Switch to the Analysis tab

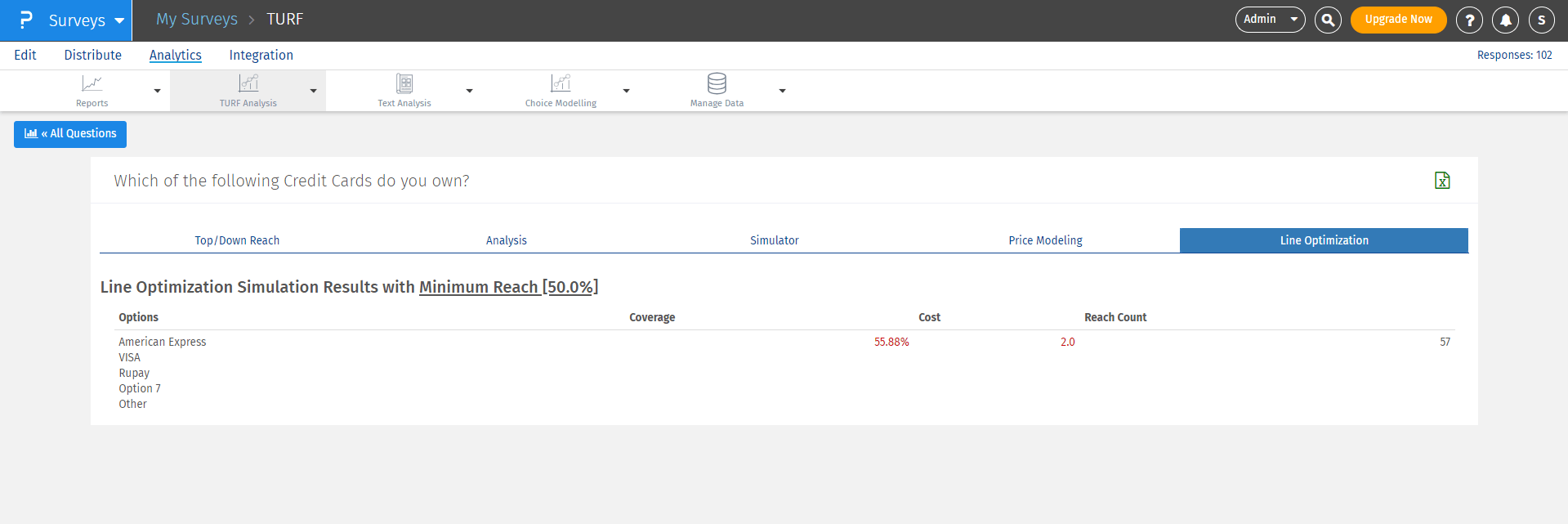(507, 240)
